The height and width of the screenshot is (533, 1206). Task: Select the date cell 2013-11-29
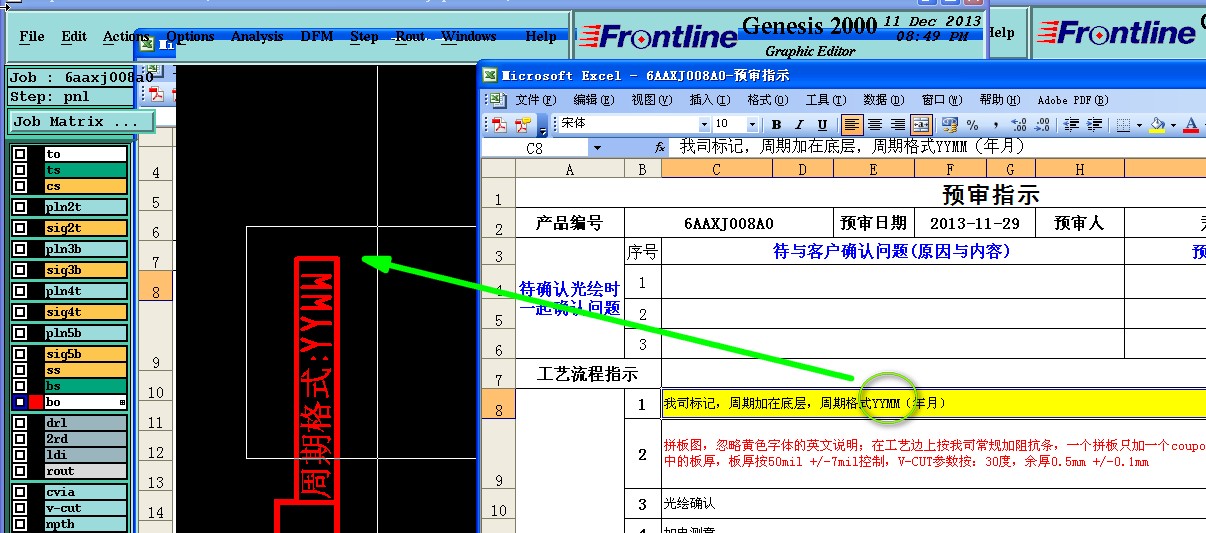[x=975, y=223]
